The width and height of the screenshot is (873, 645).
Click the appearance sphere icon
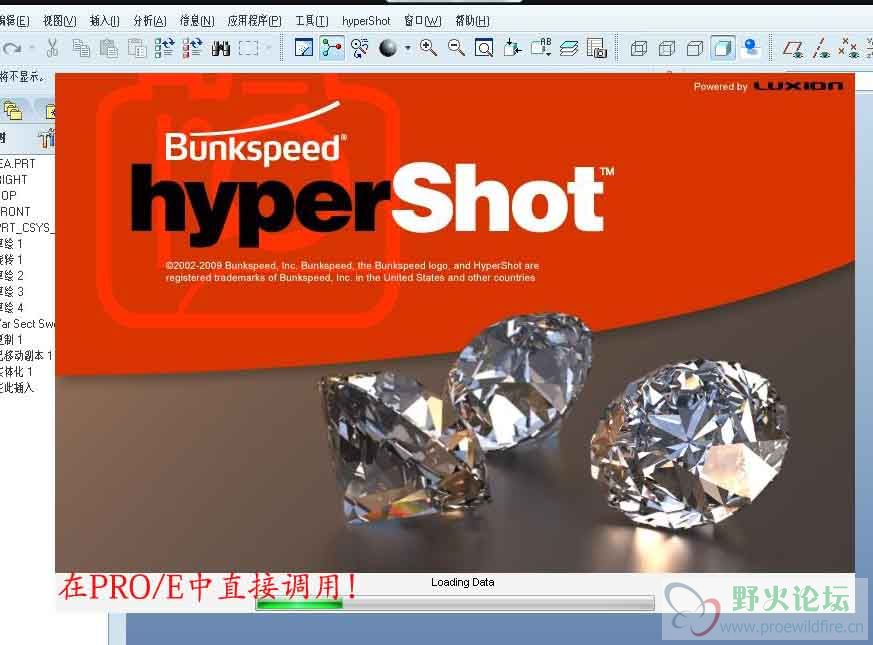tap(388, 48)
